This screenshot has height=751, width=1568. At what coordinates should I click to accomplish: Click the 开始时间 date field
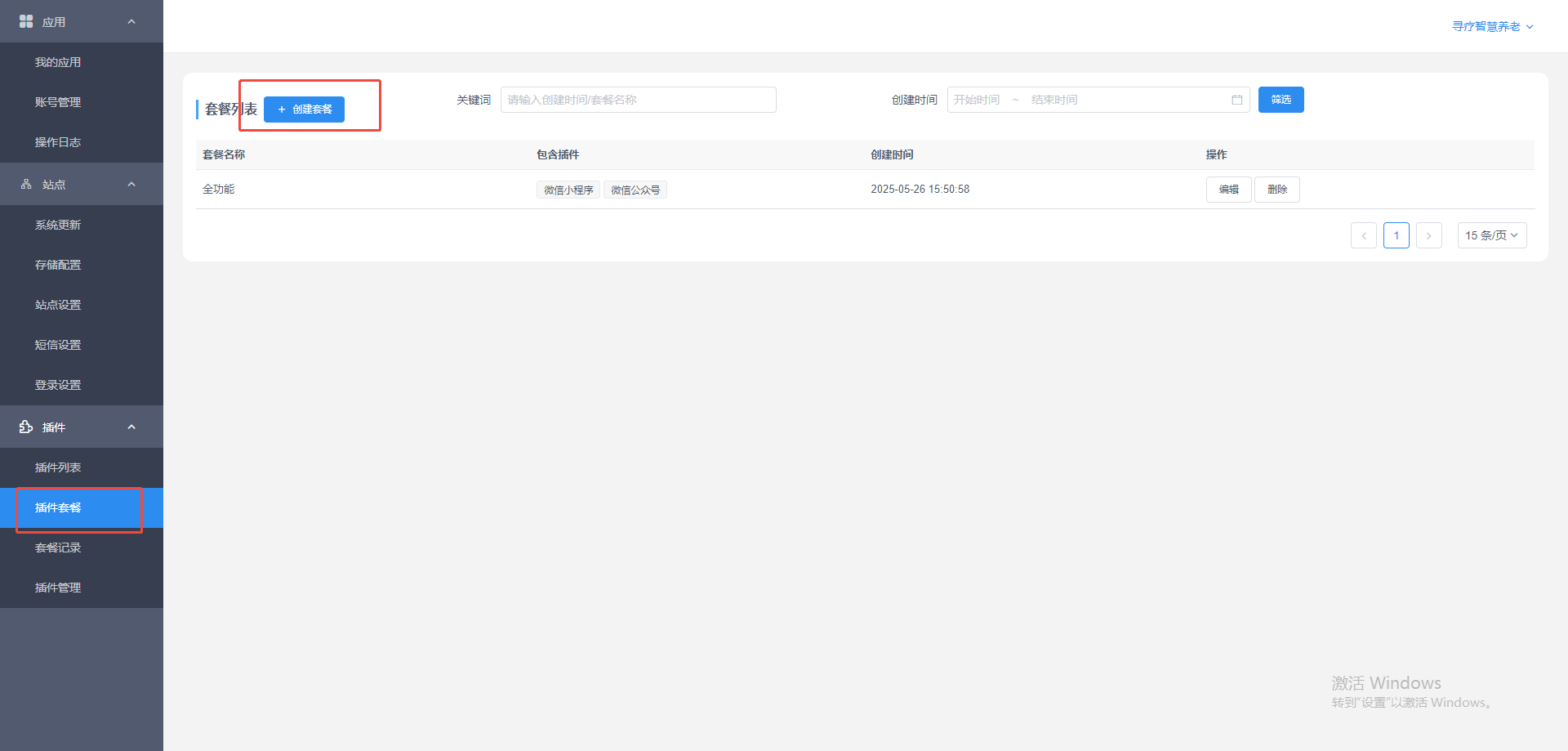point(978,100)
